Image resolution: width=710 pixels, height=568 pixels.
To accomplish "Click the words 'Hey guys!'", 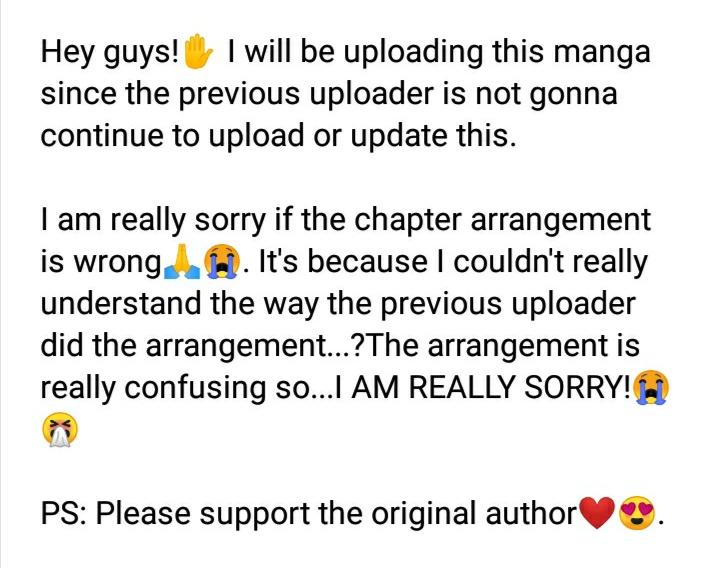I will tap(110, 52).
